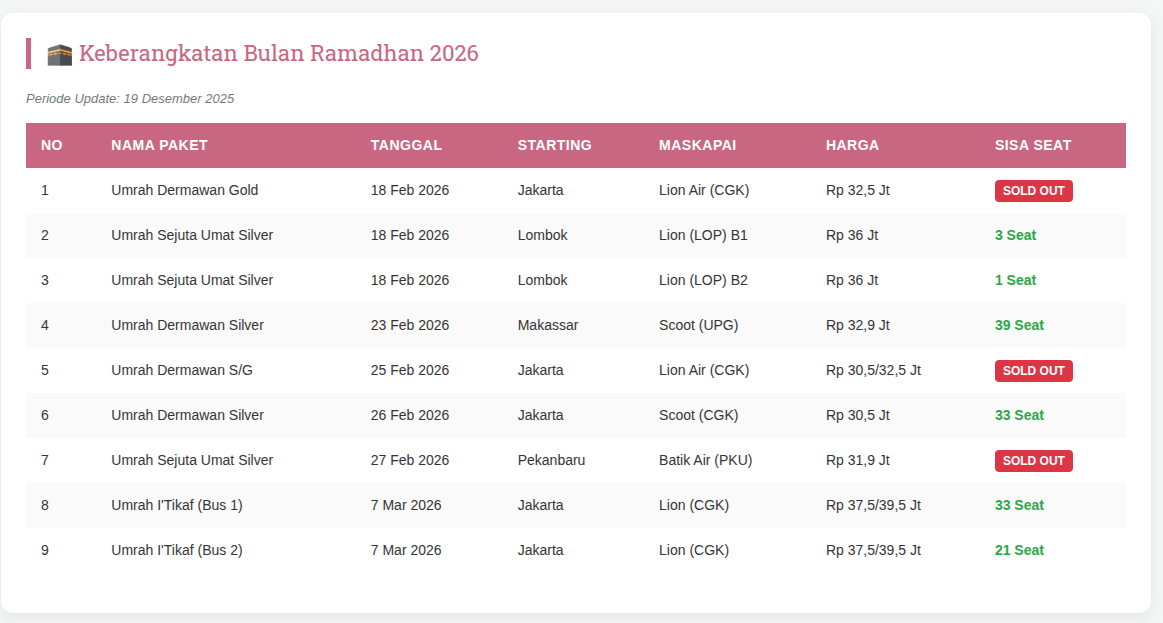The image size is (1163, 623).
Task: Select the green 39 Seat indicator for Makassar
Action: (x=1019, y=325)
